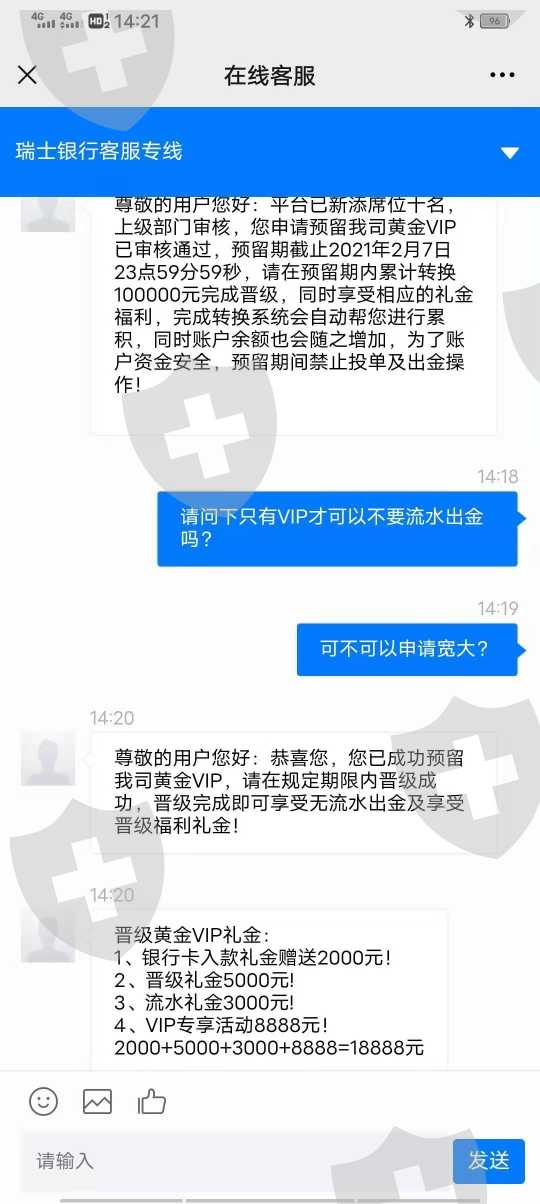Select the sent bubble asking about VIP流水出金
Image resolution: width=540 pixels, height=1204 pixels.
tap(337, 529)
